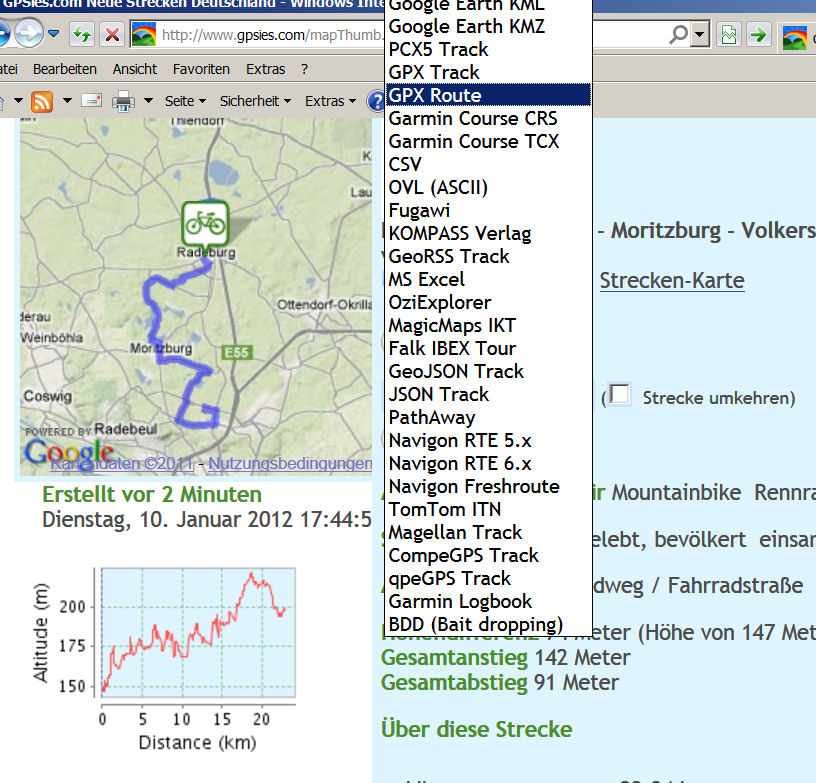The image size is (816, 783).
Task: Click the read mail icon
Action: pyautogui.click(x=92, y=100)
